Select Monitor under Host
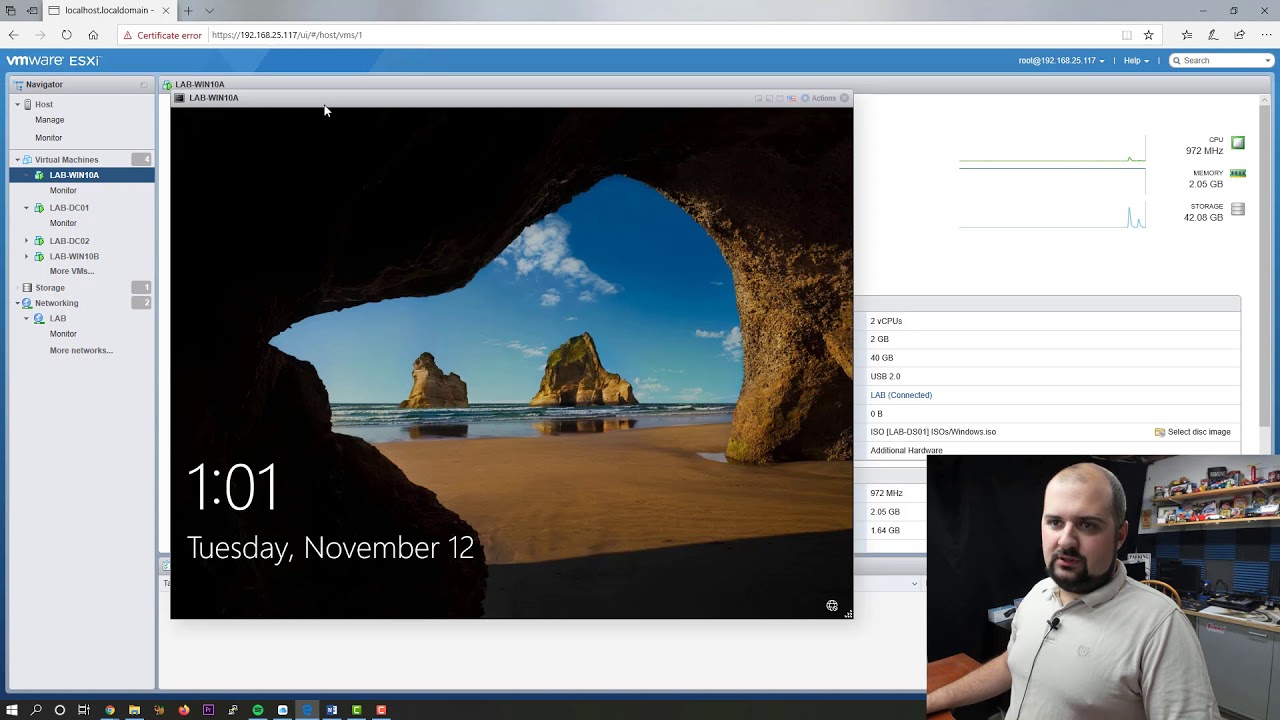The image size is (1280, 720). 48,138
